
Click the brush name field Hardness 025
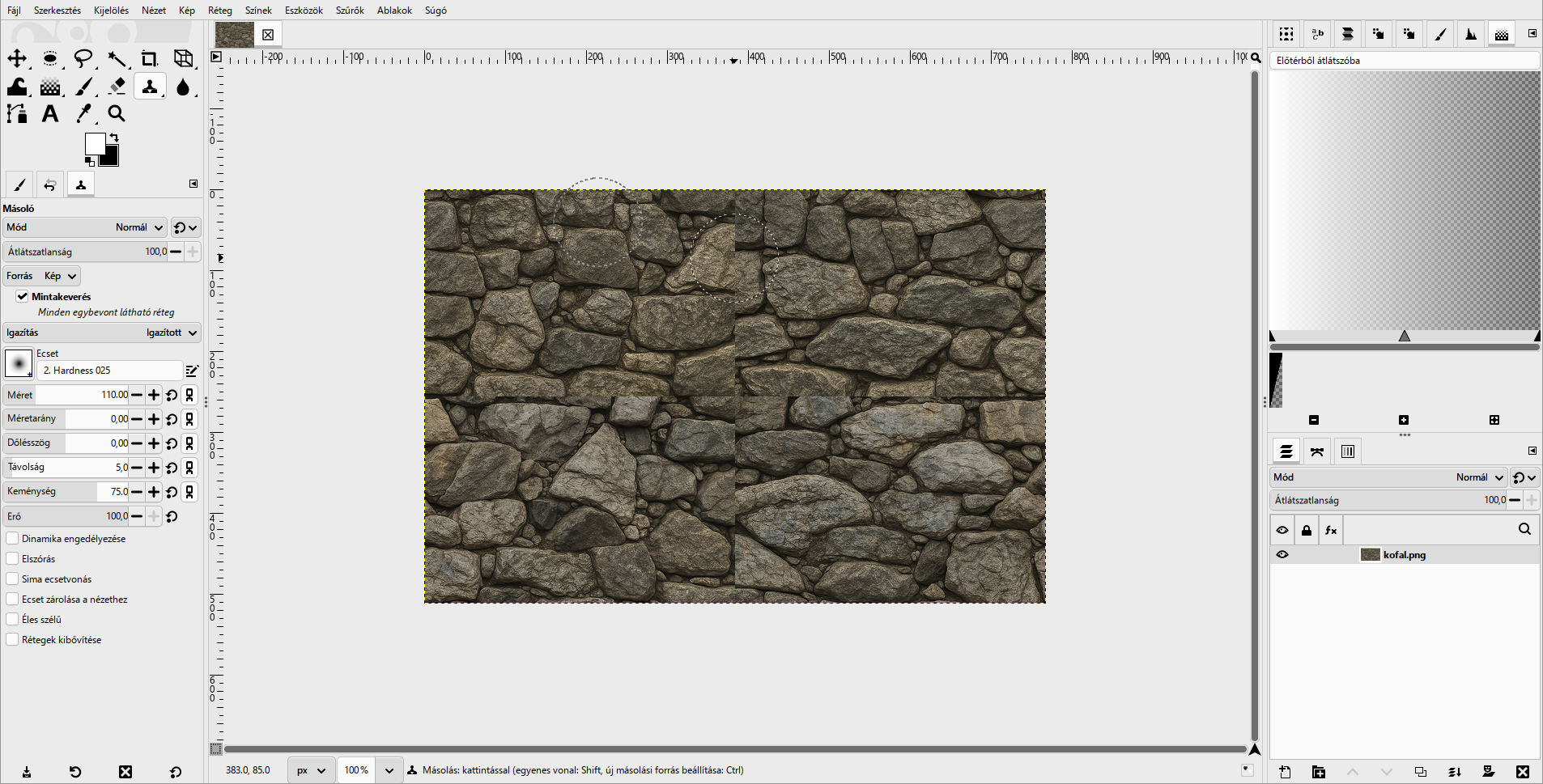click(x=109, y=371)
